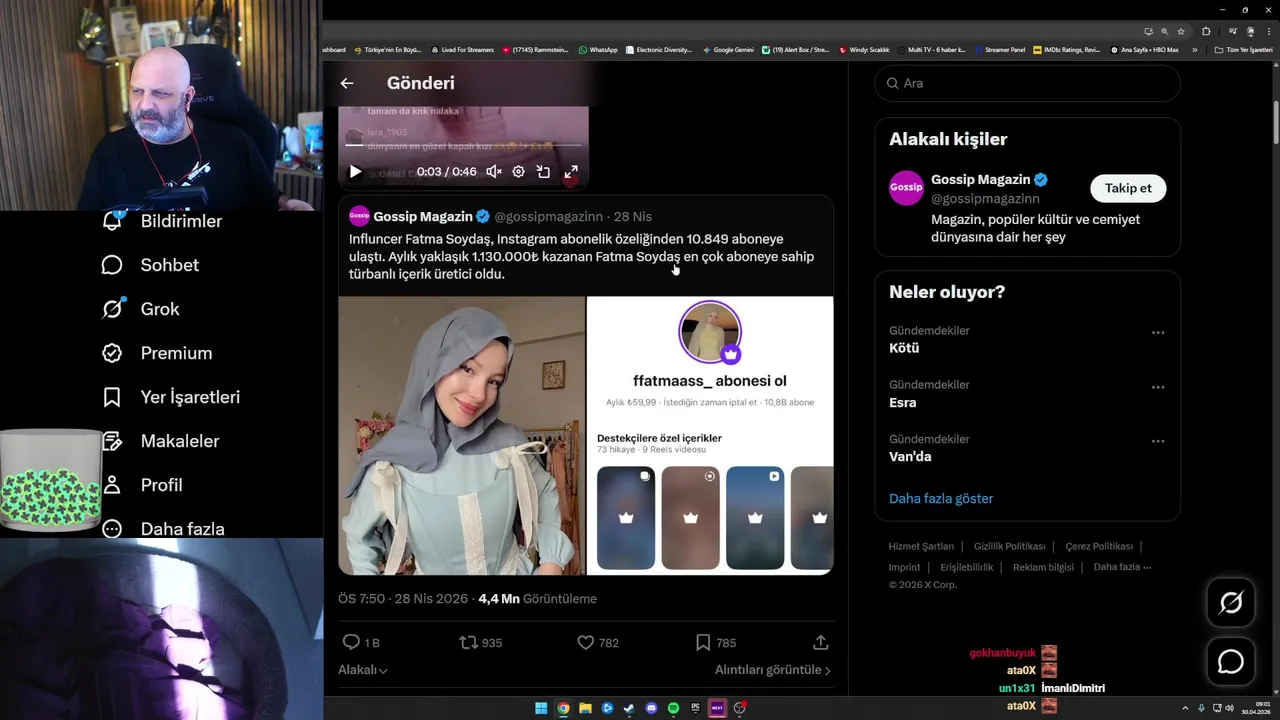Open Google Gemini bookmark
The width and height of the screenshot is (1280, 720).
(728, 49)
